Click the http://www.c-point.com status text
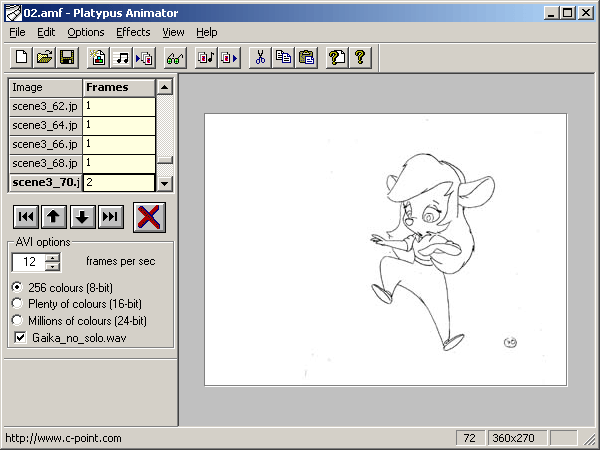 [x=63, y=438]
